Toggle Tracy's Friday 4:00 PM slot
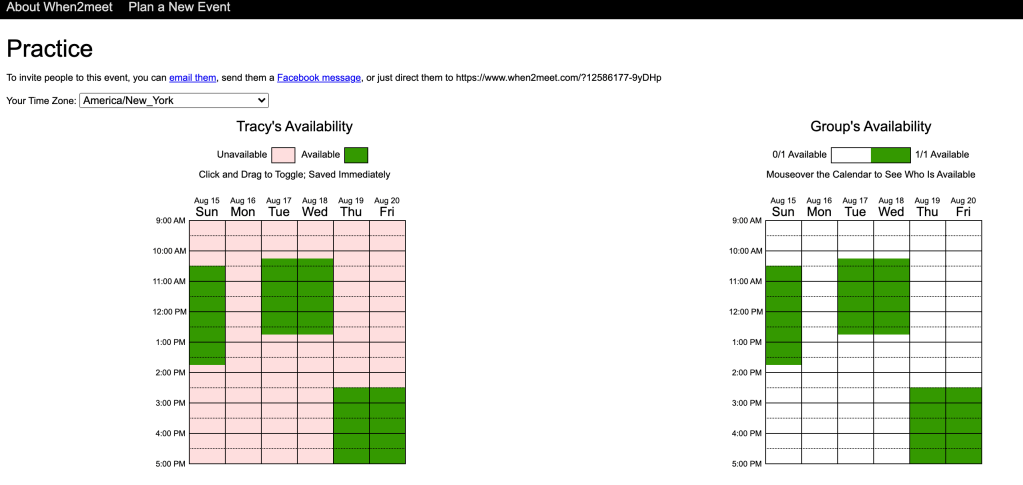The height and width of the screenshot is (485, 1023). pos(387,438)
